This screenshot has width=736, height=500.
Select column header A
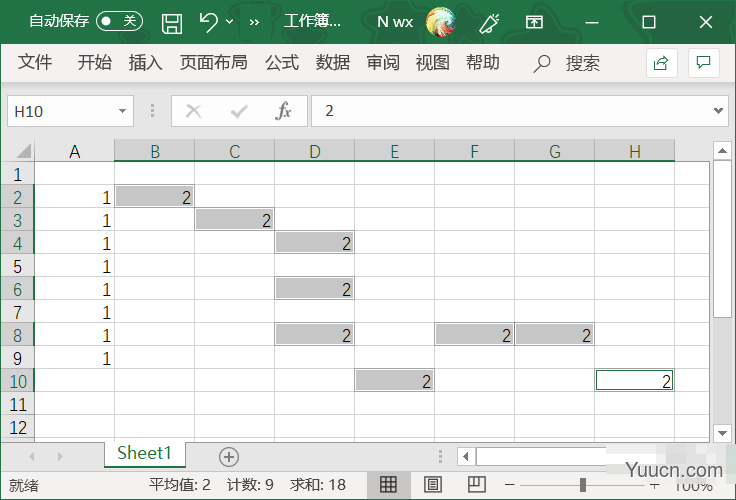click(74, 151)
